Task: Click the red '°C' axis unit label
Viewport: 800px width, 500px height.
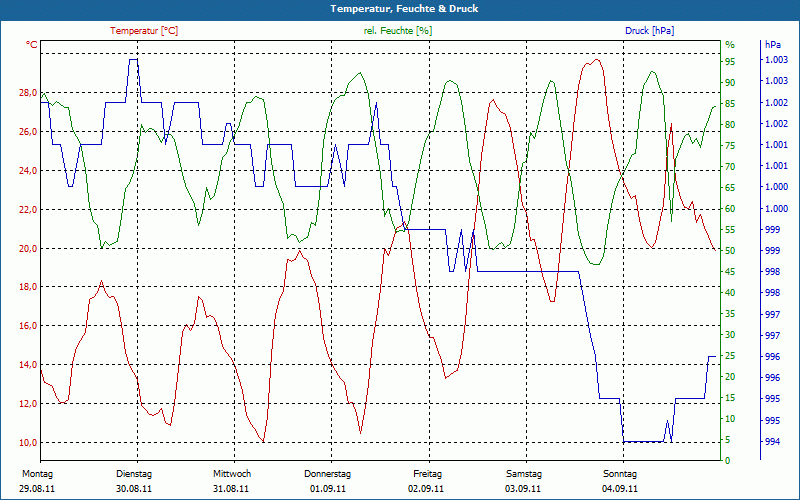Action: click(x=32, y=45)
